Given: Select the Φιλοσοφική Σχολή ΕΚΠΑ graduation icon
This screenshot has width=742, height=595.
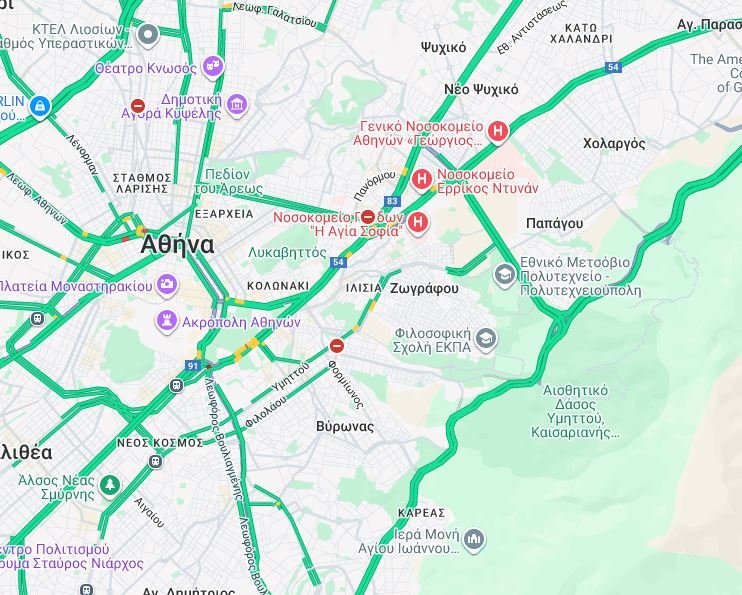Looking at the screenshot, I should click(x=486, y=339).
